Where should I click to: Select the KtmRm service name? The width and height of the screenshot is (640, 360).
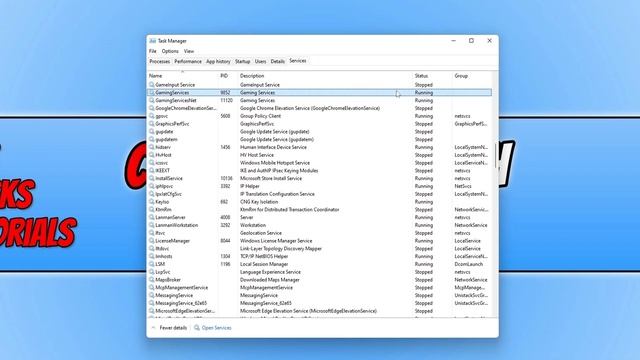pyautogui.click(x=163, y=209)
